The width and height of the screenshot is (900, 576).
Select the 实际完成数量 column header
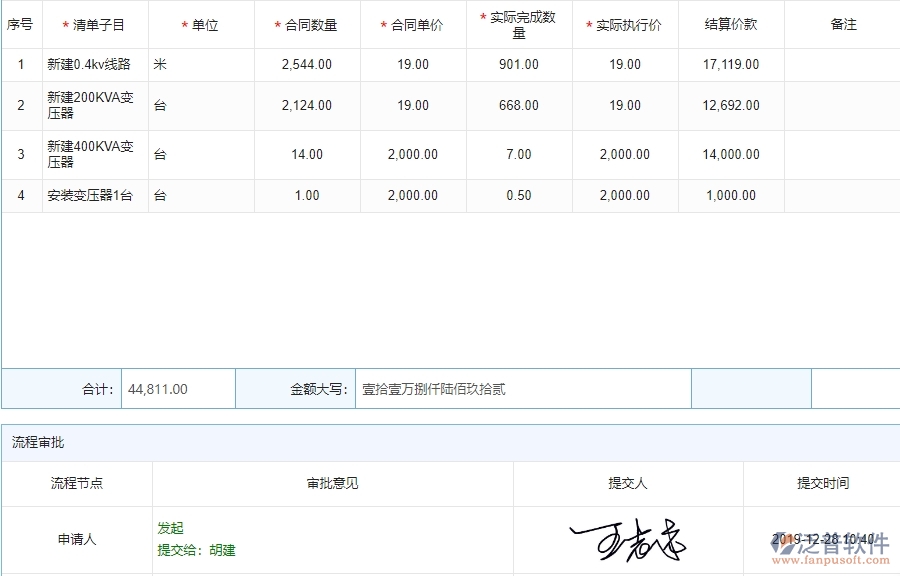pyautogui.click(x=517, y=24)
